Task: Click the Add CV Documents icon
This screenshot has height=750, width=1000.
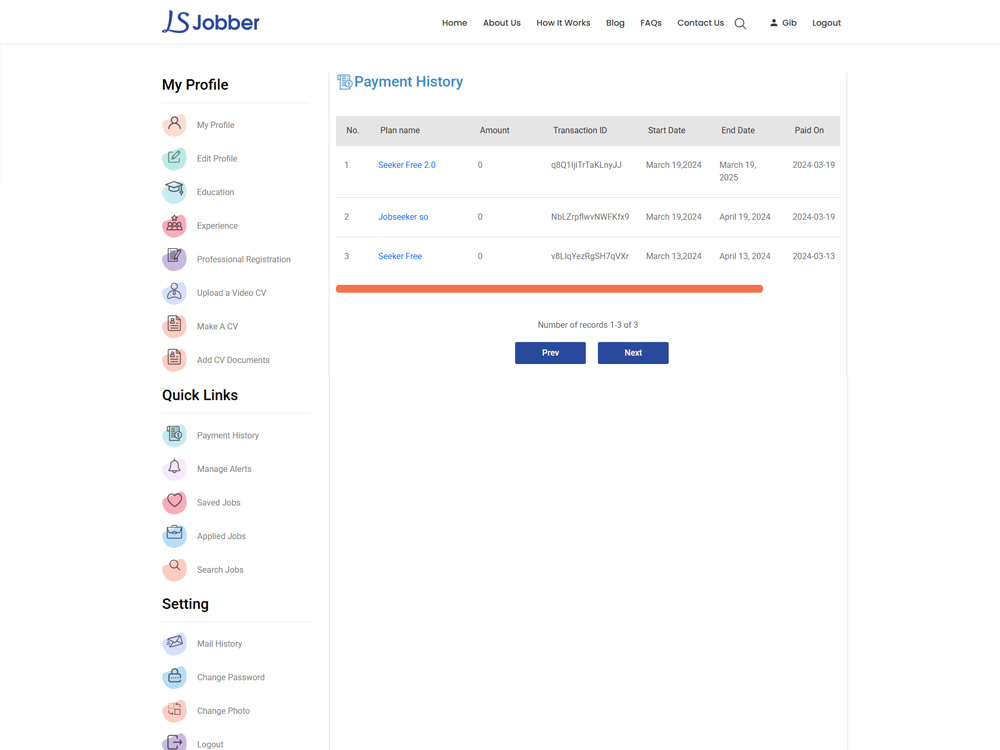Action: 174,360
